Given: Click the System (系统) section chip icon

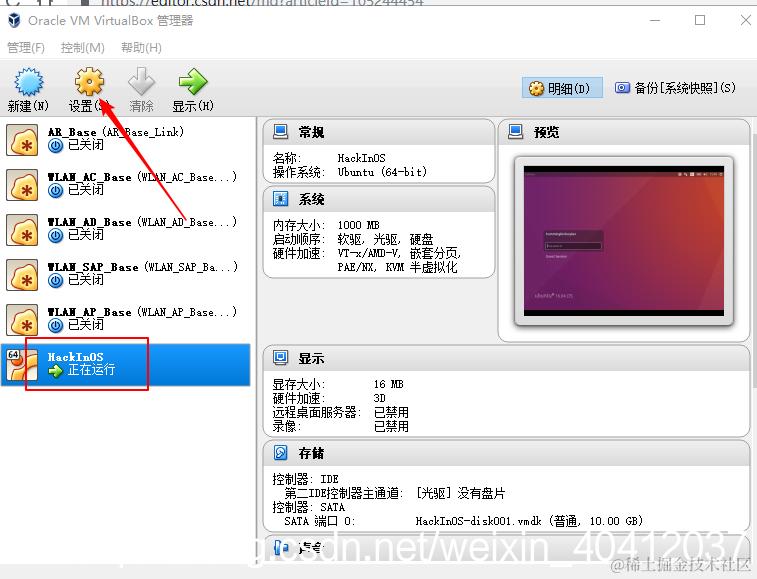Looking at the screenshot, I should pyautogui.click(x=280, y=198).
